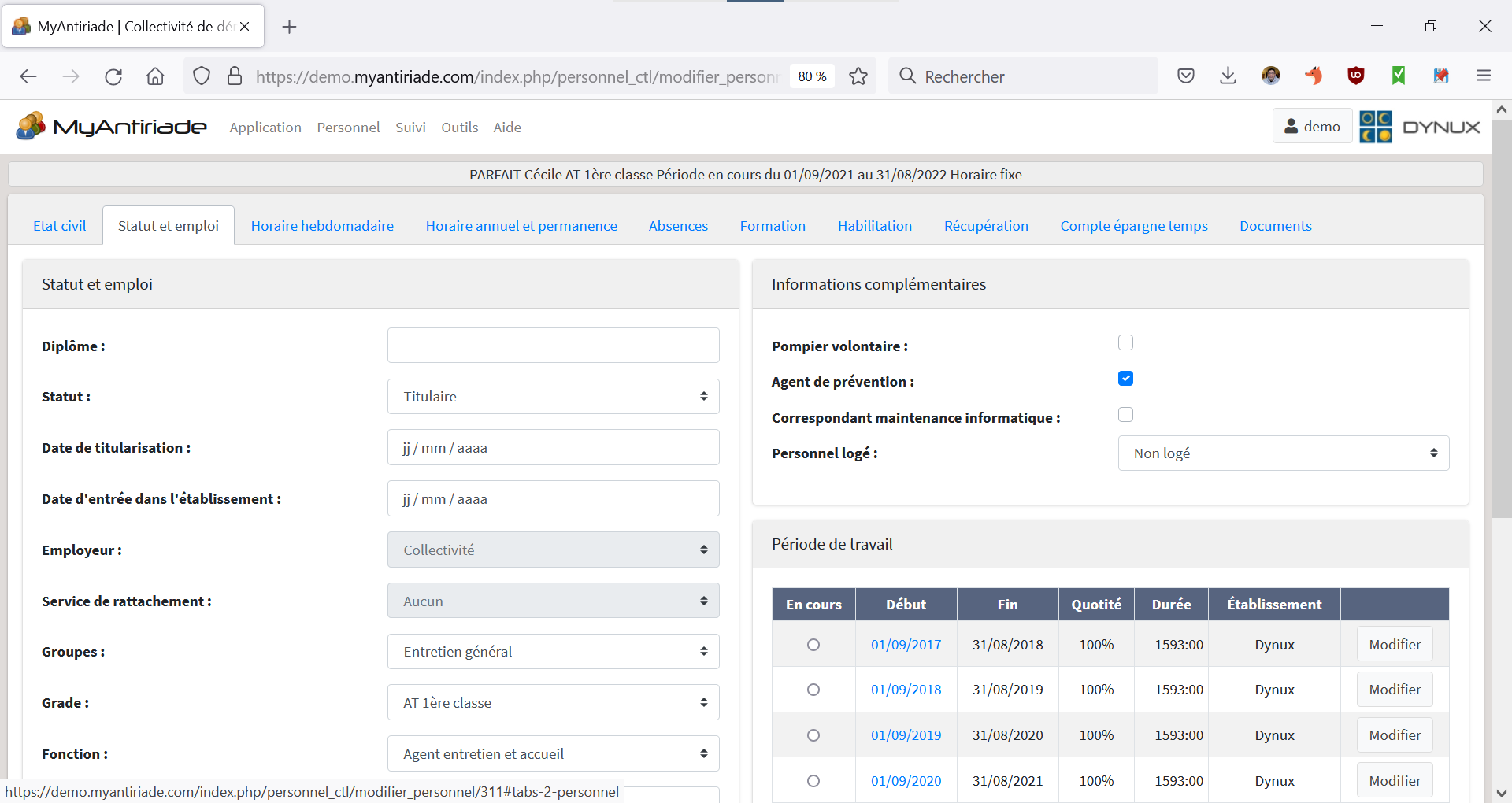The image size is (1512, 803).
Task: Open the Formation tab
Action: tap(773, 226)
